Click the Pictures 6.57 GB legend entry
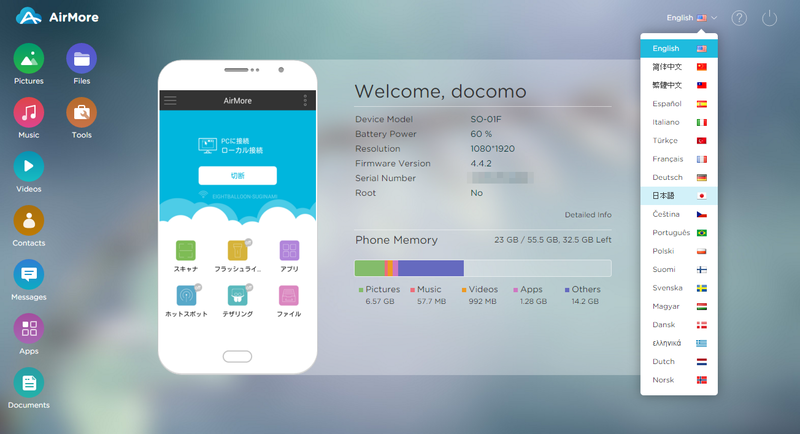The width and height of the screenshot is (800, 434). (380, 295)
